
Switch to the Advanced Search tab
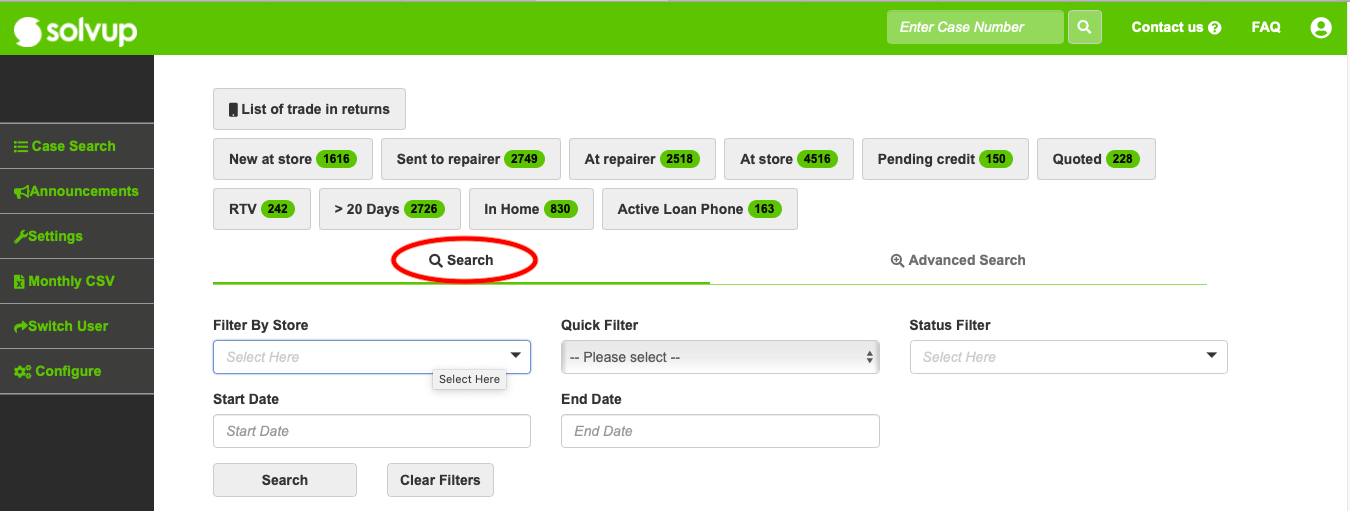pyautogui.click(x=958, y=260)
